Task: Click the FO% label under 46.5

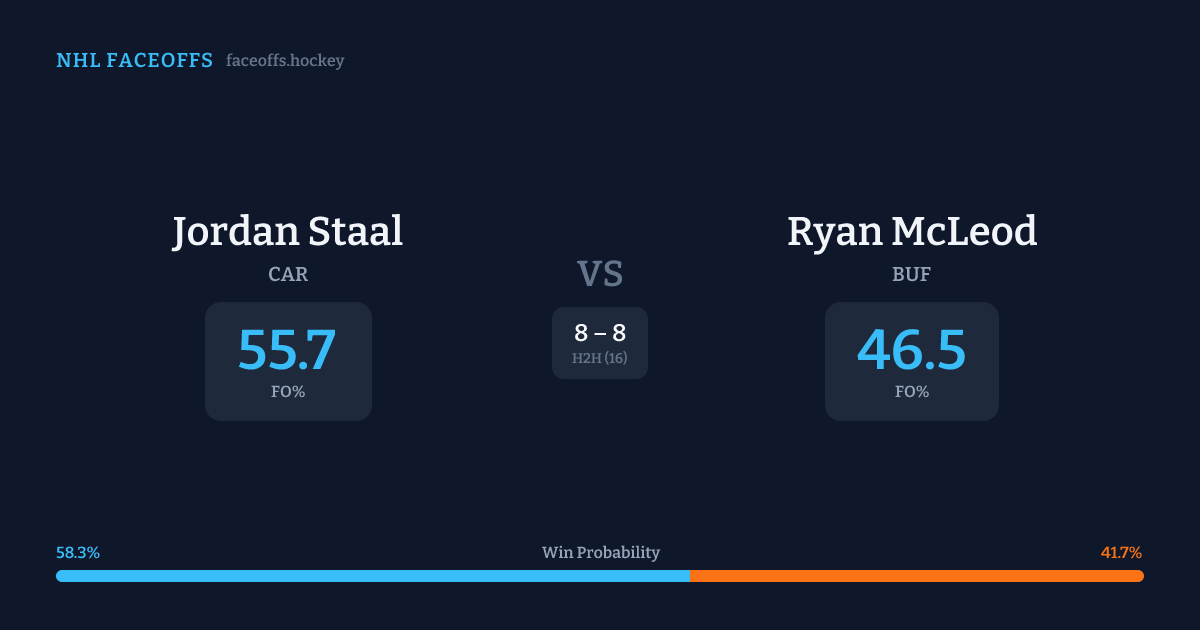Action: pos(912,392)
